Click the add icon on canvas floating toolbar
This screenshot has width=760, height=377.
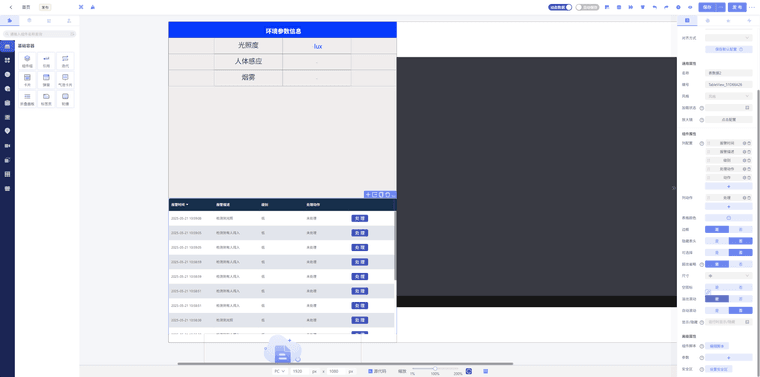(x=368, y=195)
